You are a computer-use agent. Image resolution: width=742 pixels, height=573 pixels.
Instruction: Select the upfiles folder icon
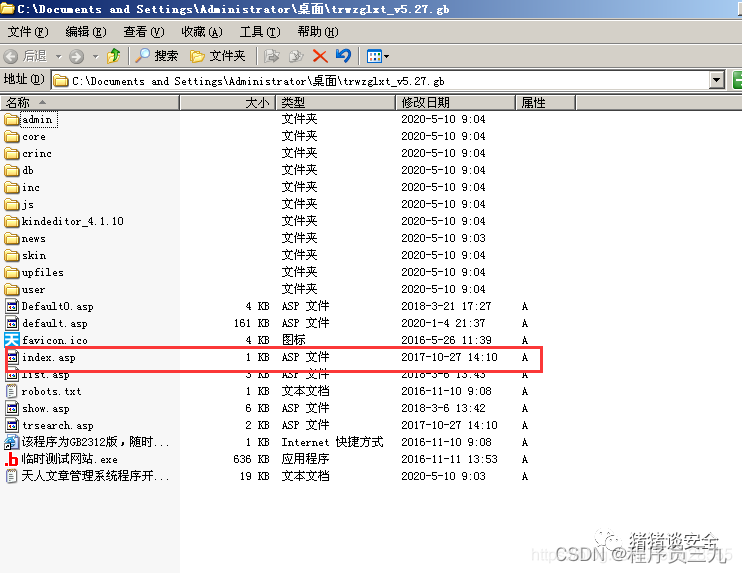12,273
